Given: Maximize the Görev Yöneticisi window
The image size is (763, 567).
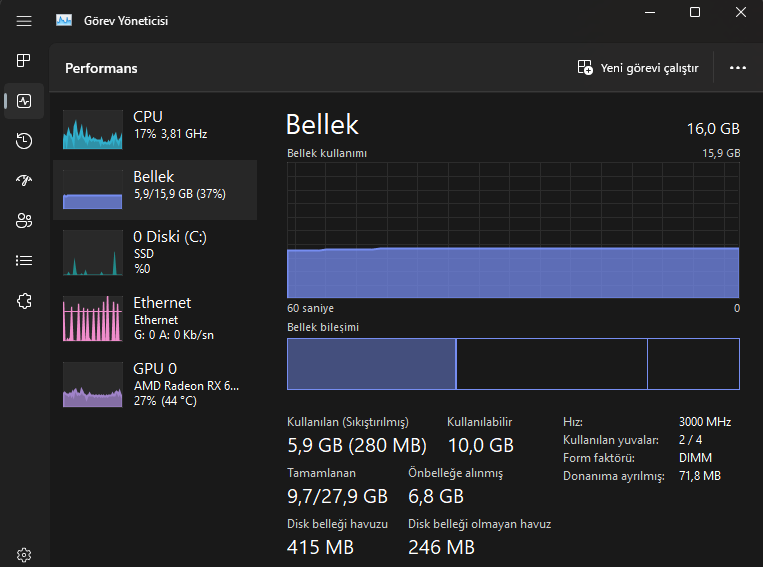Looking at the screenshot, I should tap(695, 12).
